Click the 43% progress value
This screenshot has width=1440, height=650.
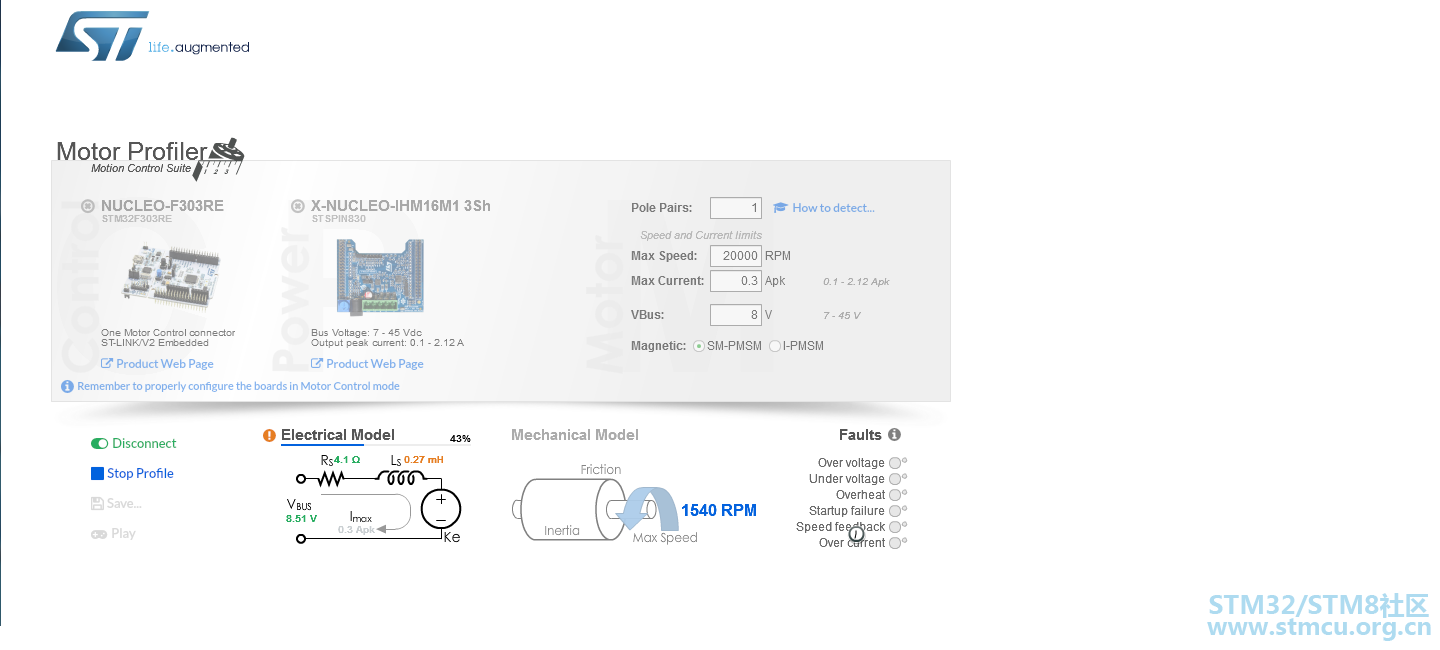pyautogui.click(x=460, y=439)
